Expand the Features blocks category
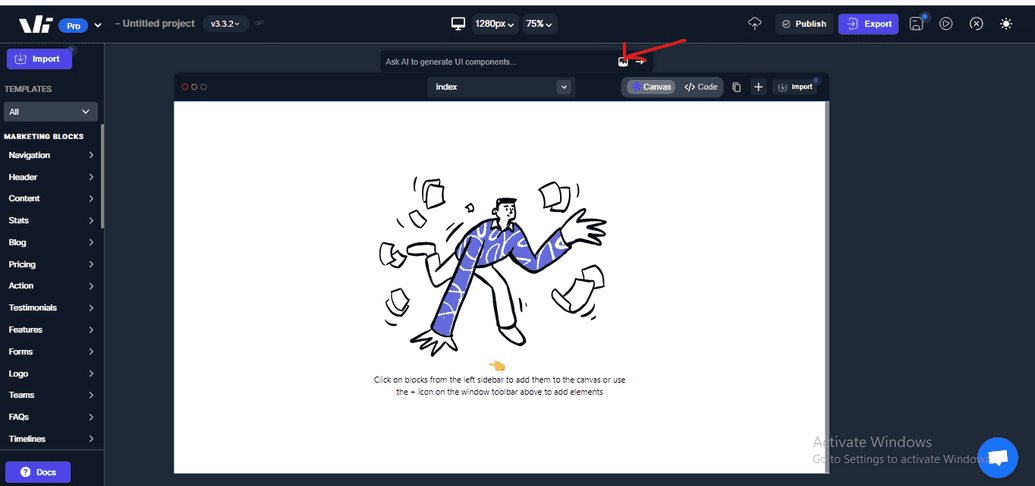The image size is (1035, 486). (50, 330)
